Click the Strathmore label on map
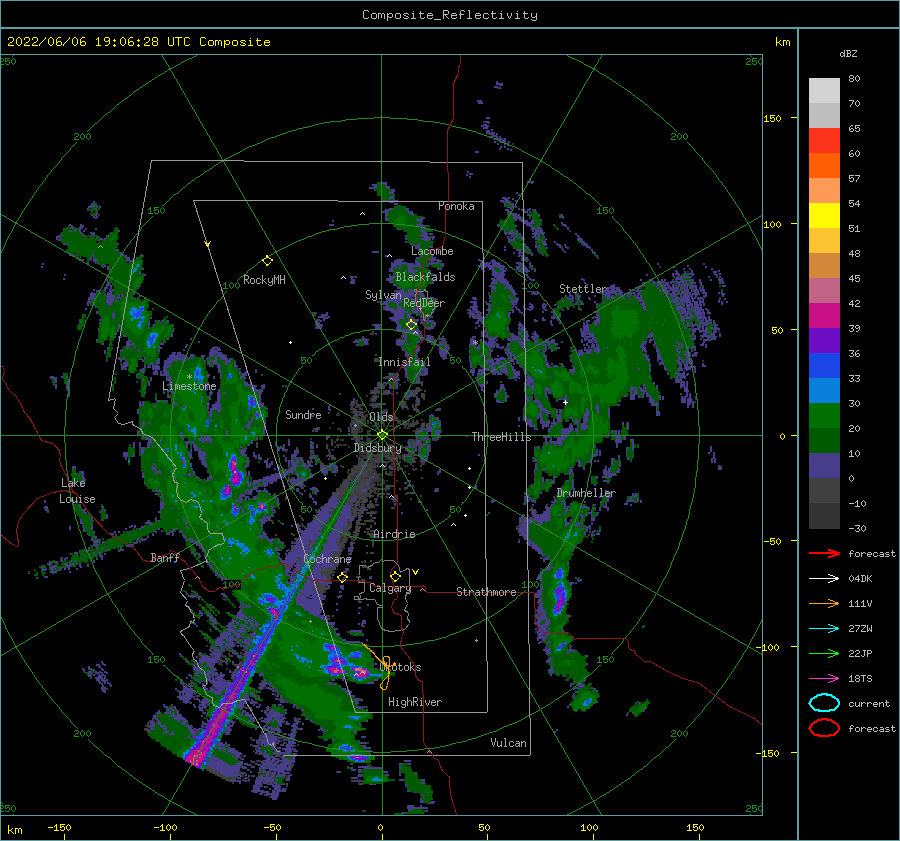Image resolution: width=900 pixels, height=841 pixels. point(486,592)
